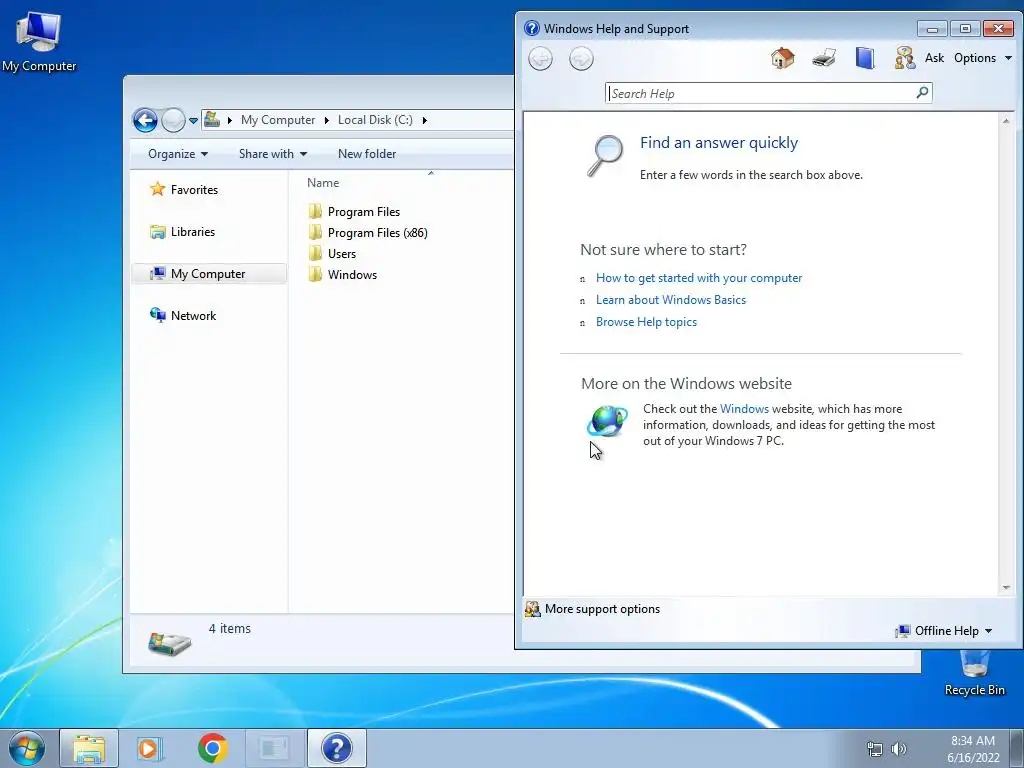Click the More support options icon
Viewport: 1024px width, 768px height.
[x=533, y=609]
